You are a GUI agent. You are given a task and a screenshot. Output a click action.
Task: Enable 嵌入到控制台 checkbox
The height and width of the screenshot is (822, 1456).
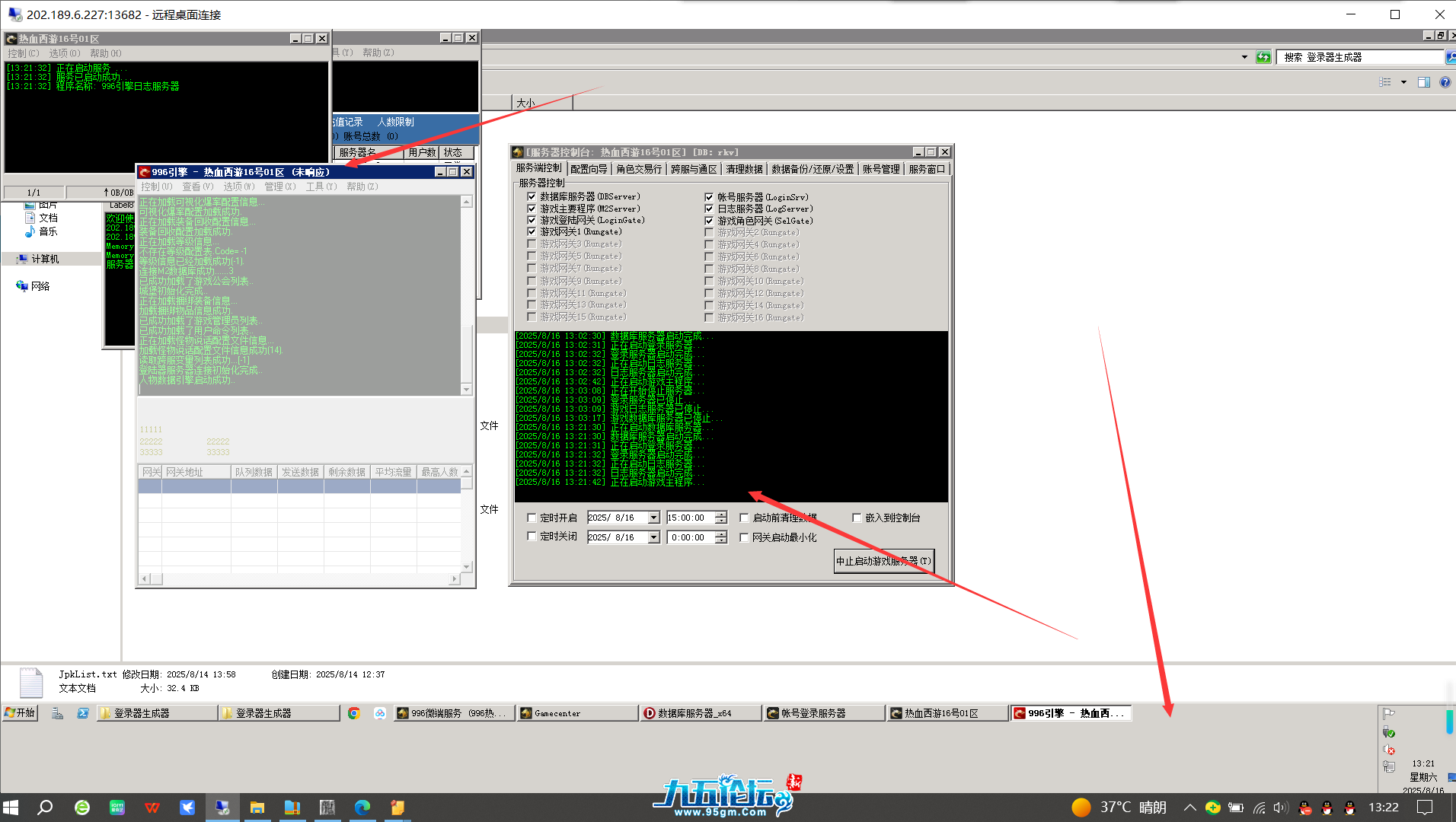[x=857, y=518]
